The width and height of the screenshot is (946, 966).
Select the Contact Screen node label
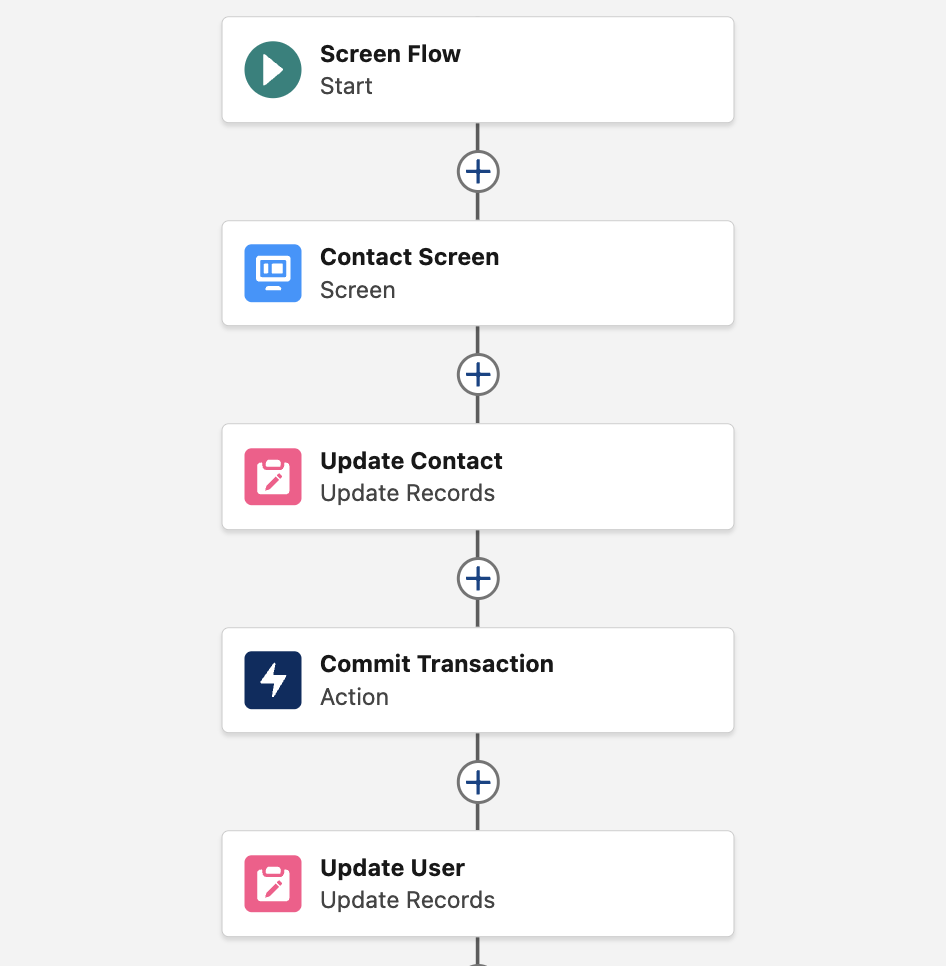pos(409,257)
